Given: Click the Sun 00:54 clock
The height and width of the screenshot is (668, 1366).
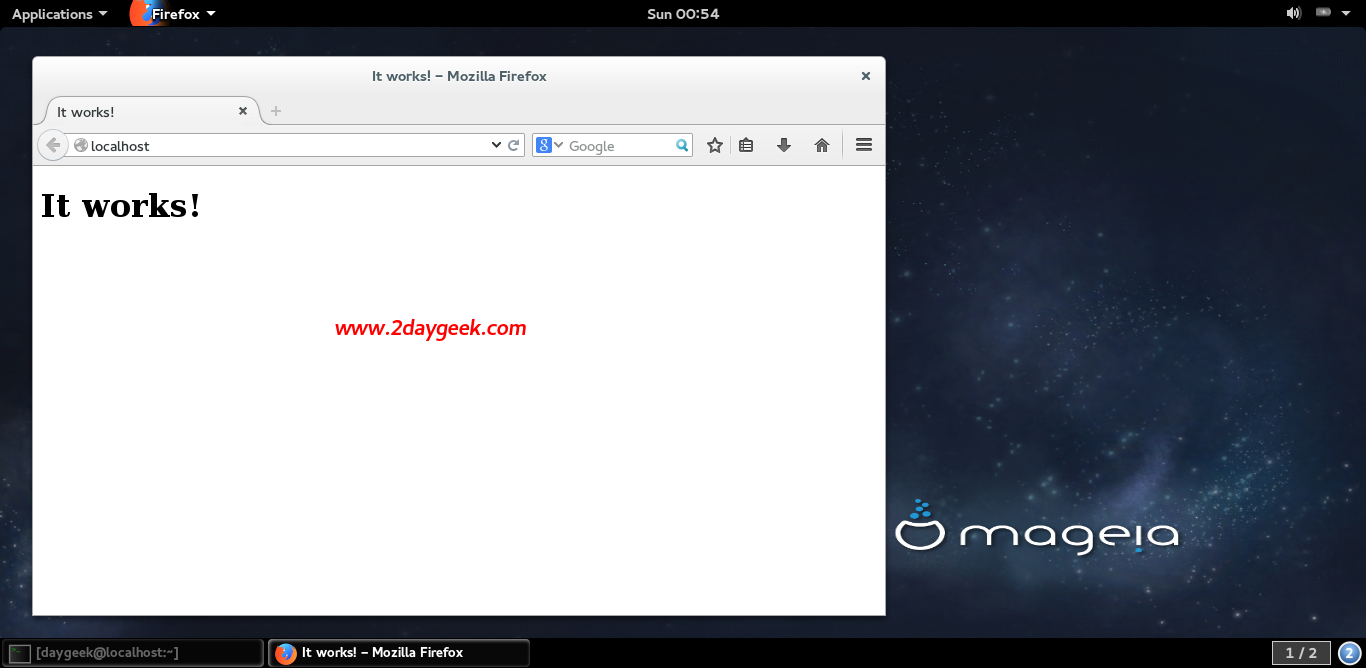Looking at the screenshot, I should (683, 14).
